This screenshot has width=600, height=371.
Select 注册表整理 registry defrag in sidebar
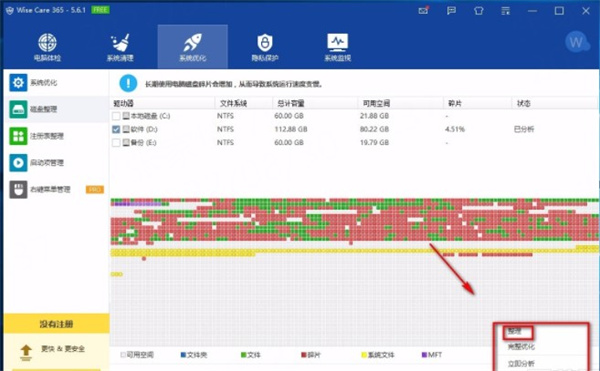pos(56,136)
